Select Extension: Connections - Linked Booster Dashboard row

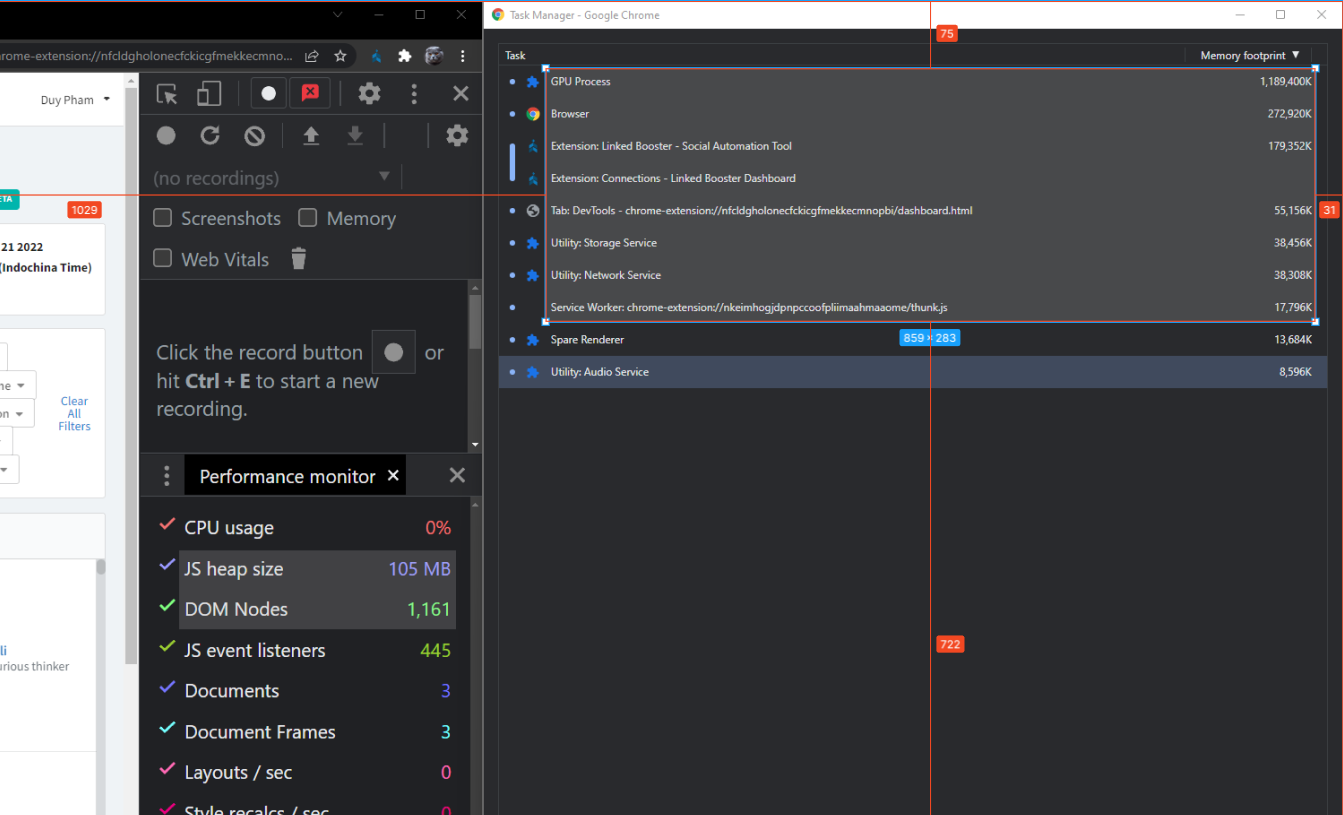tap(913, 178)
